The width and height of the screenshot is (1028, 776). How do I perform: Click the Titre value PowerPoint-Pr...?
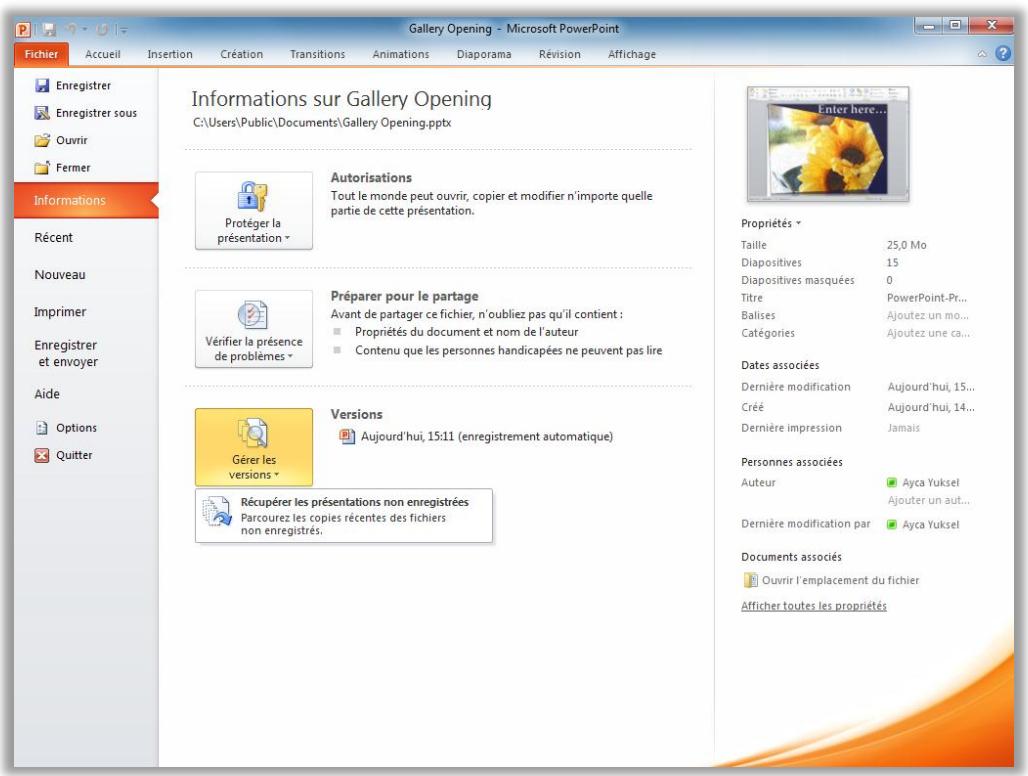point(926,298)
